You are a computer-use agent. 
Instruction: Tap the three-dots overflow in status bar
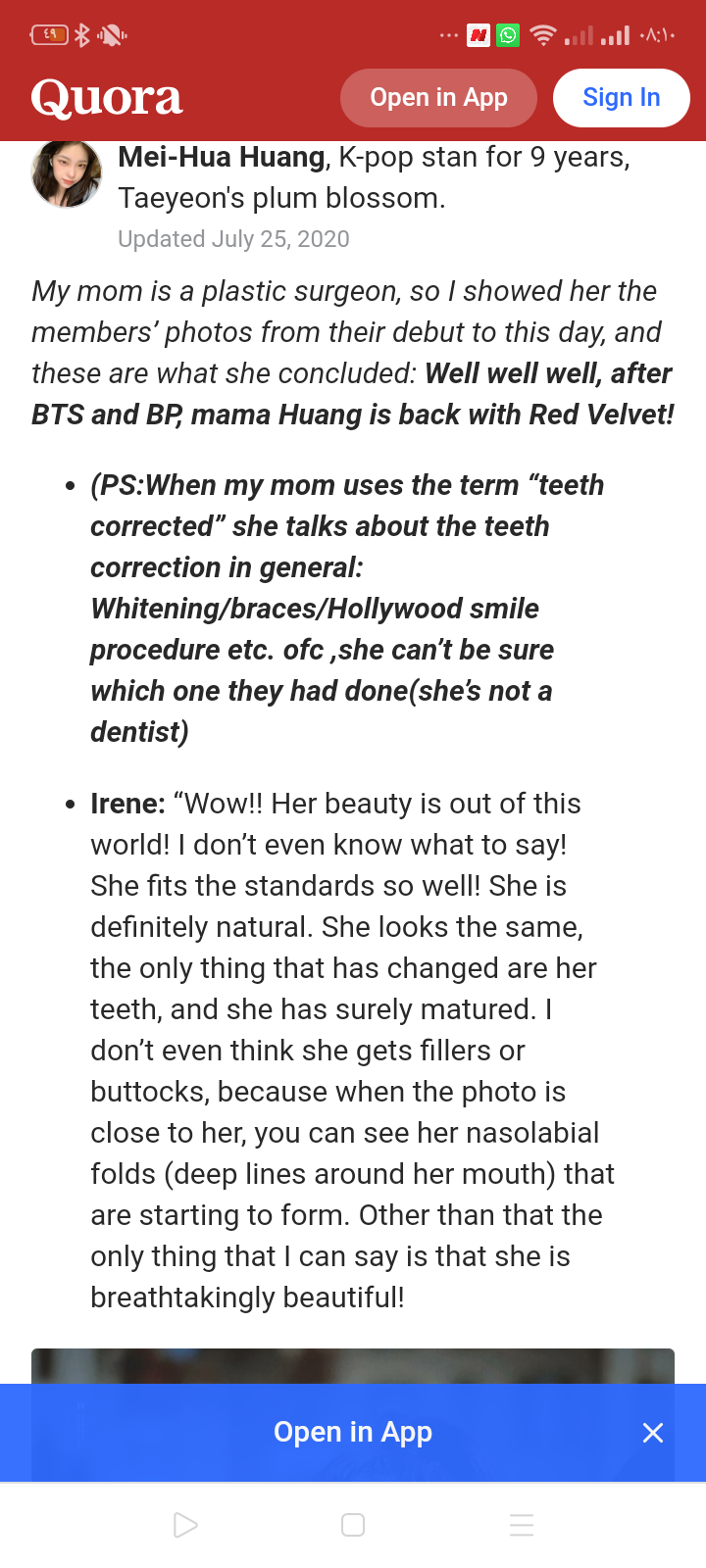point(449,36)
